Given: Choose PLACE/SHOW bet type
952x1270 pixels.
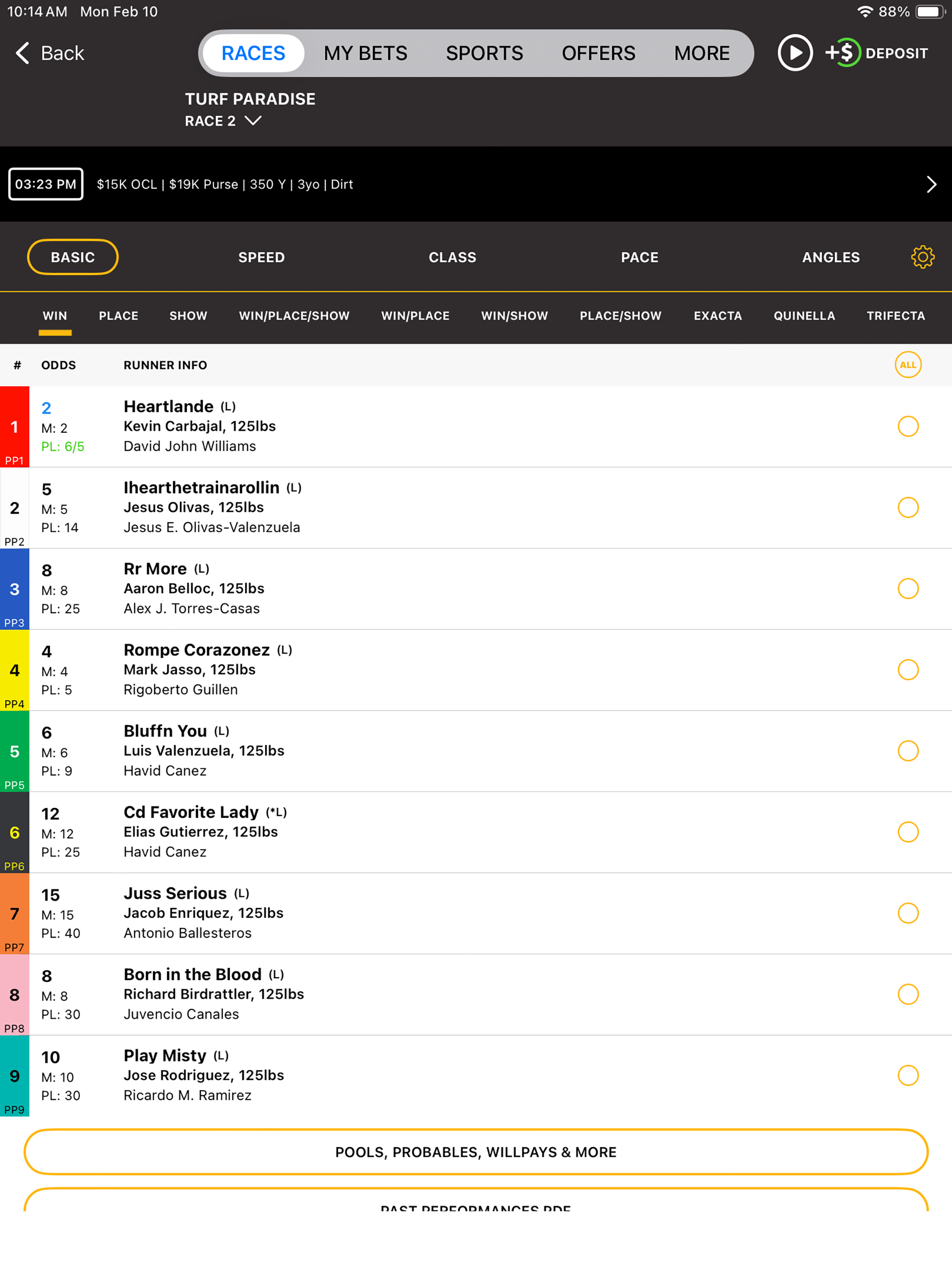Looking at the screenshot, I should (x=620, y=315).
